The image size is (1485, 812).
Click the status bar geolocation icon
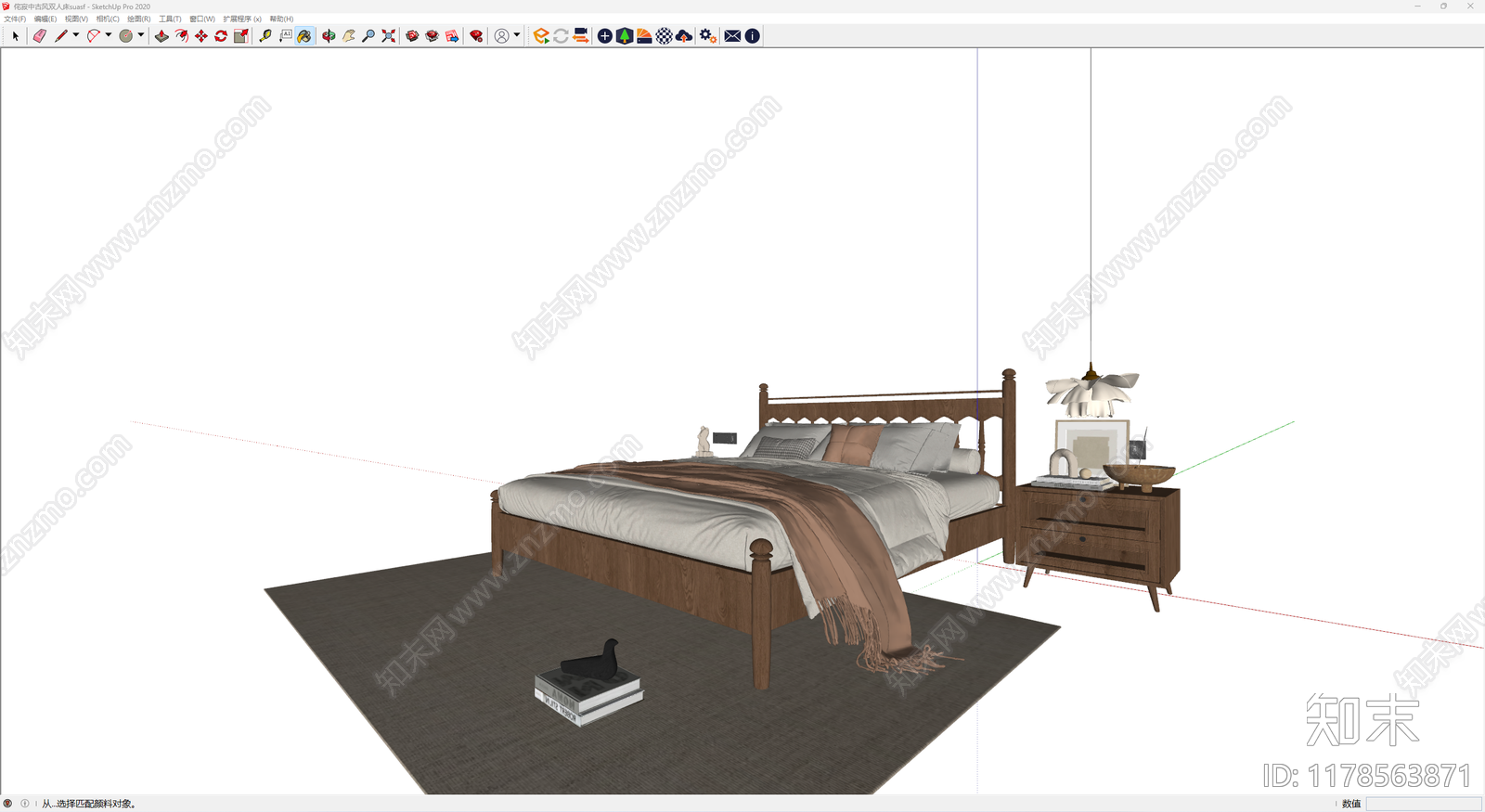(x=7, y=804)
